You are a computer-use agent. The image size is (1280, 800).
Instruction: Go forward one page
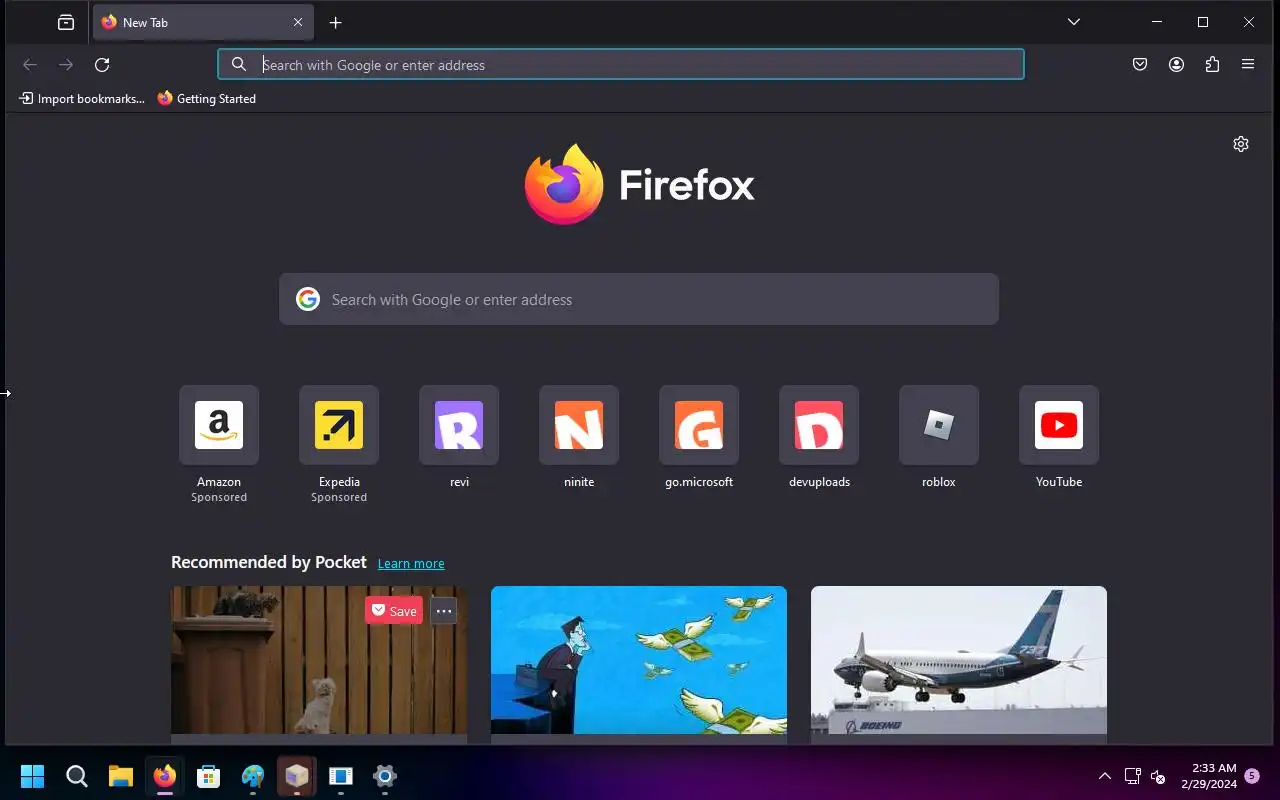tap(66, 65)
